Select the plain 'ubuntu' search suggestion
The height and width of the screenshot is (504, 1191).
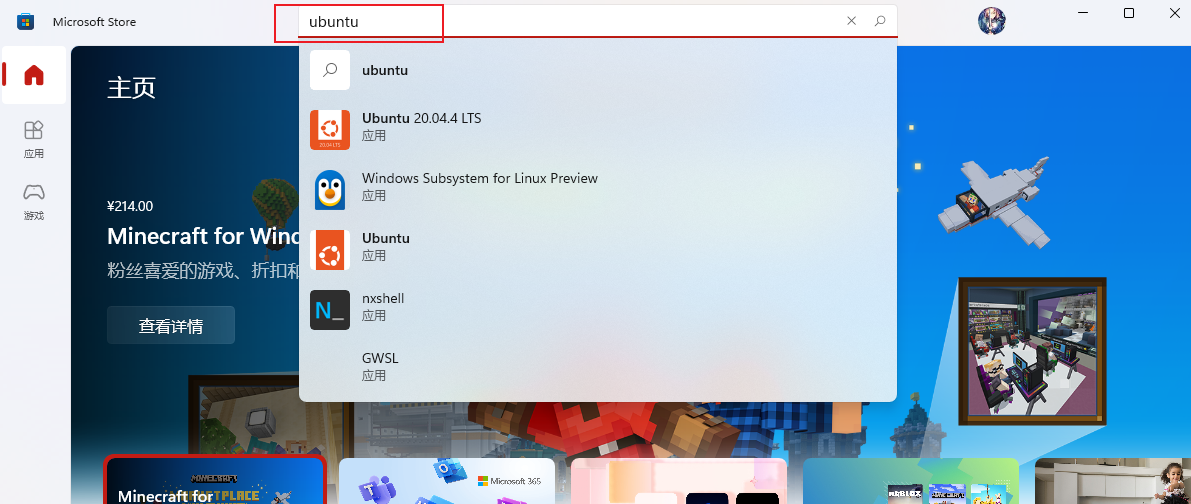tap(598, 70)
